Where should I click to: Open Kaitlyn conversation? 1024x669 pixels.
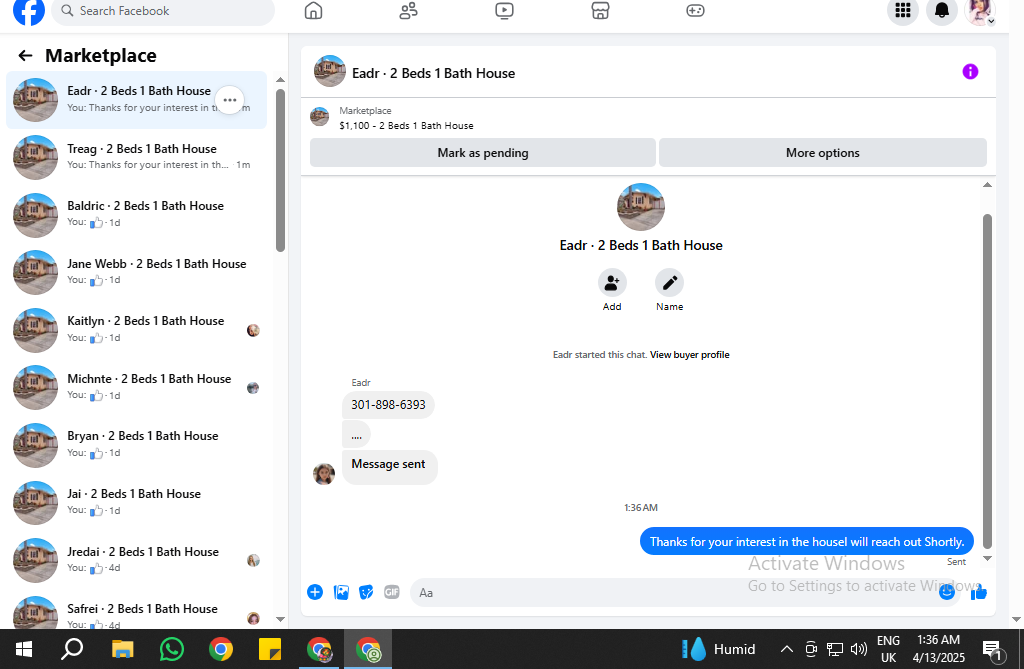(x=136, y=330)
